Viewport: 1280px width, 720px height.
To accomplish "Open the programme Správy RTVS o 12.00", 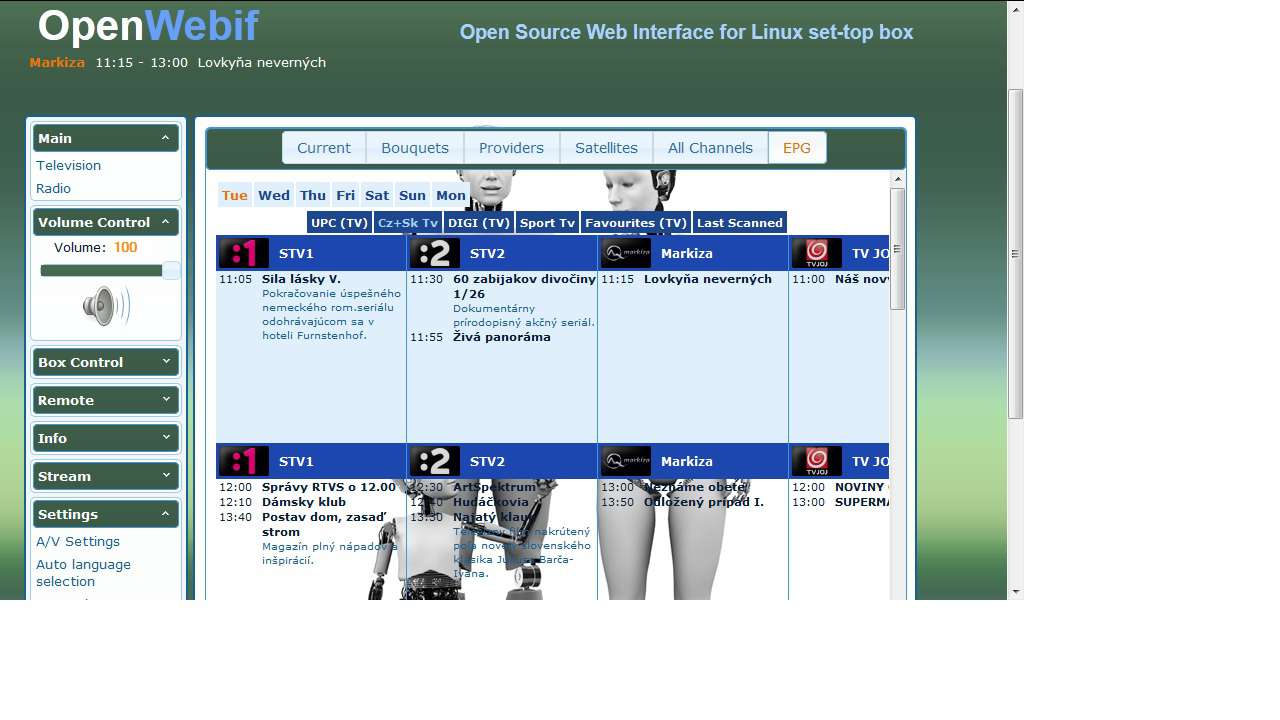I will pyautogui.click(x=329, y=487).
